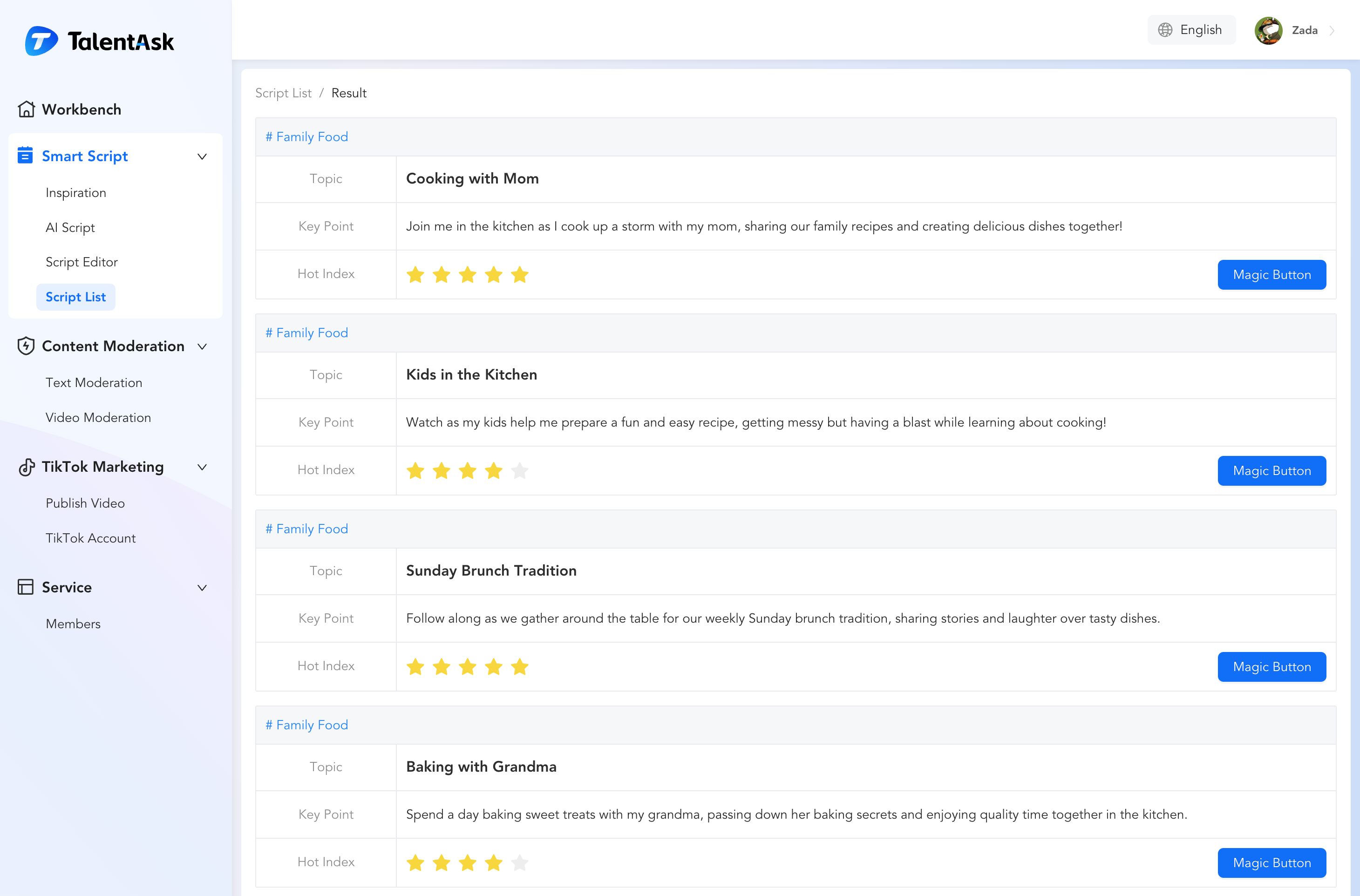Click the Service layout icon

click(25, 587)
